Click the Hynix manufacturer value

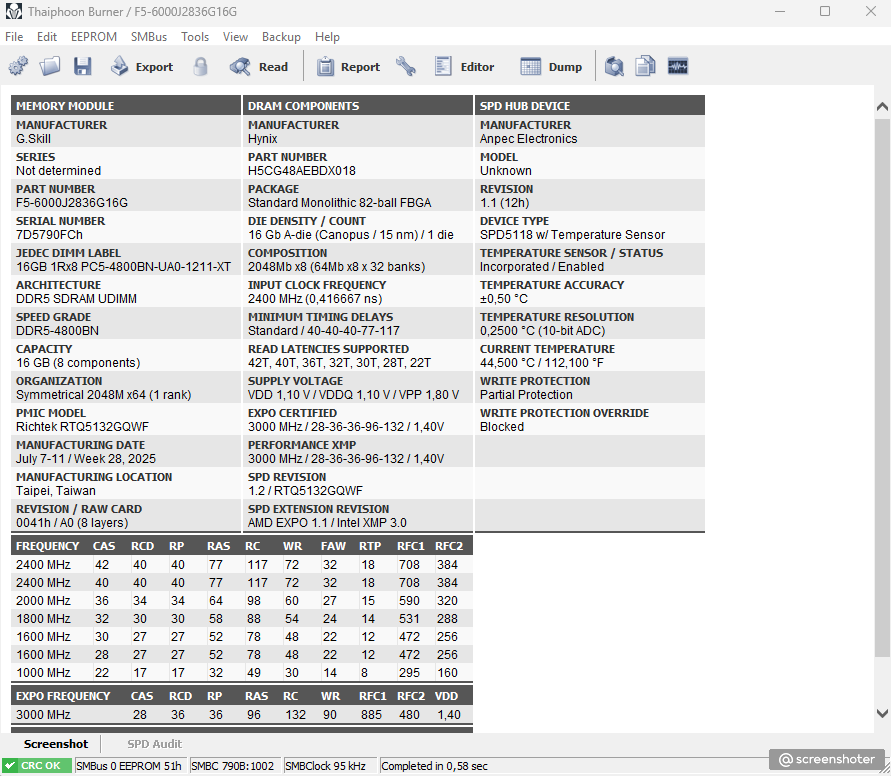tap(263, 139)
